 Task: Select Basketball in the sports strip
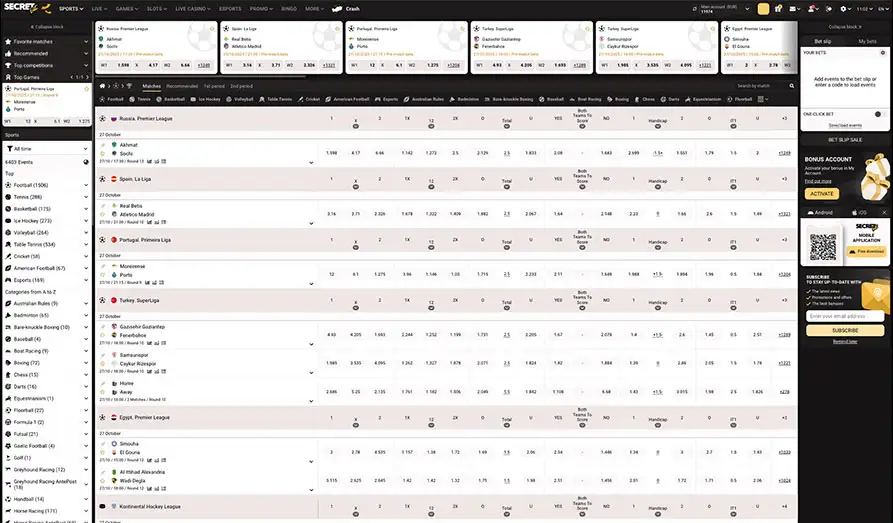170,99
